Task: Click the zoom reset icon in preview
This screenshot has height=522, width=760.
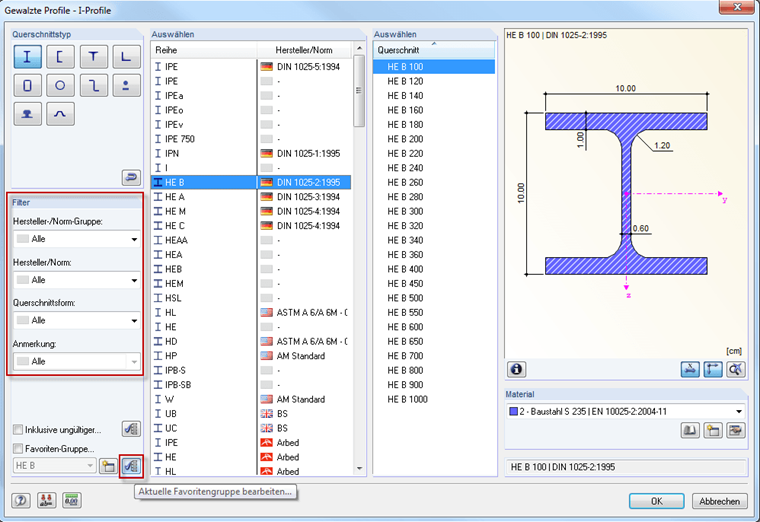Action: click(736, 369)
